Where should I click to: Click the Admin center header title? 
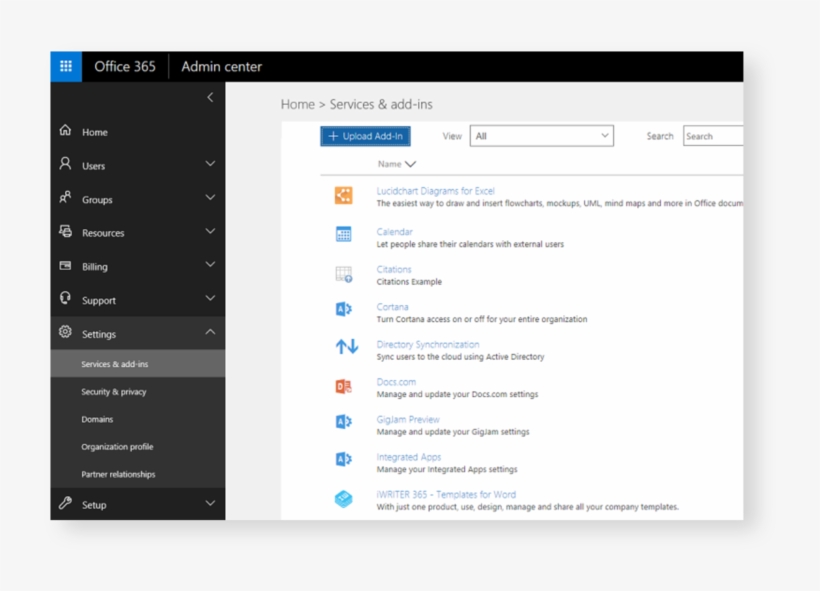tap(222, 66)
